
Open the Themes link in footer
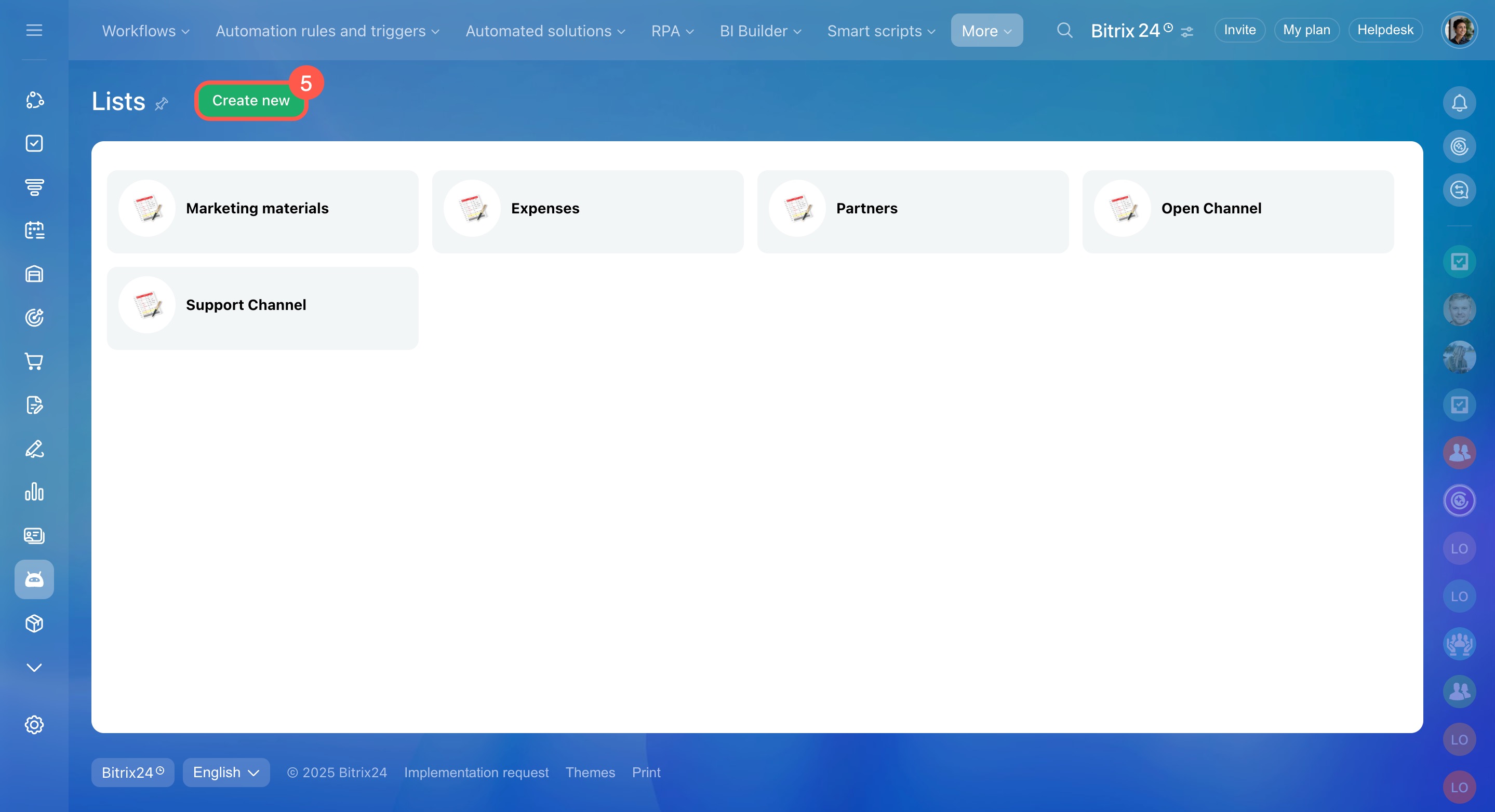pyautogui.click(x=590, y=773)
